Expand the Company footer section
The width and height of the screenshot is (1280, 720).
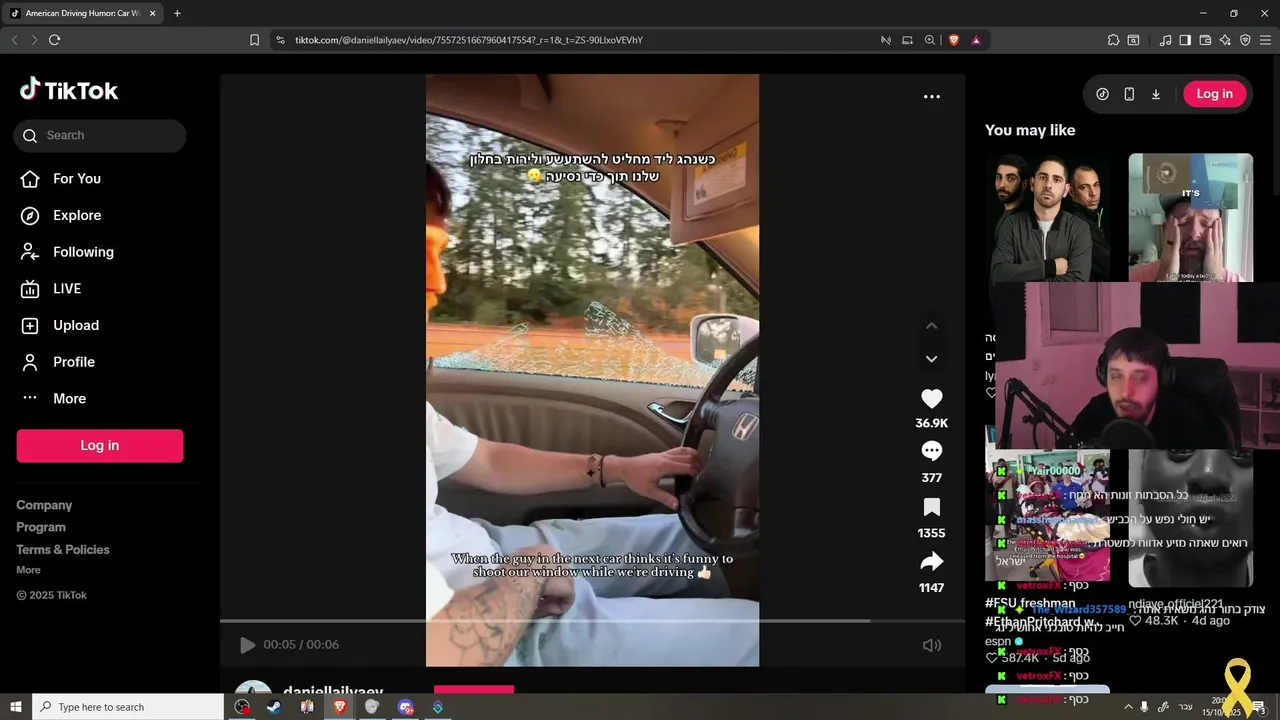click(44, 505)
